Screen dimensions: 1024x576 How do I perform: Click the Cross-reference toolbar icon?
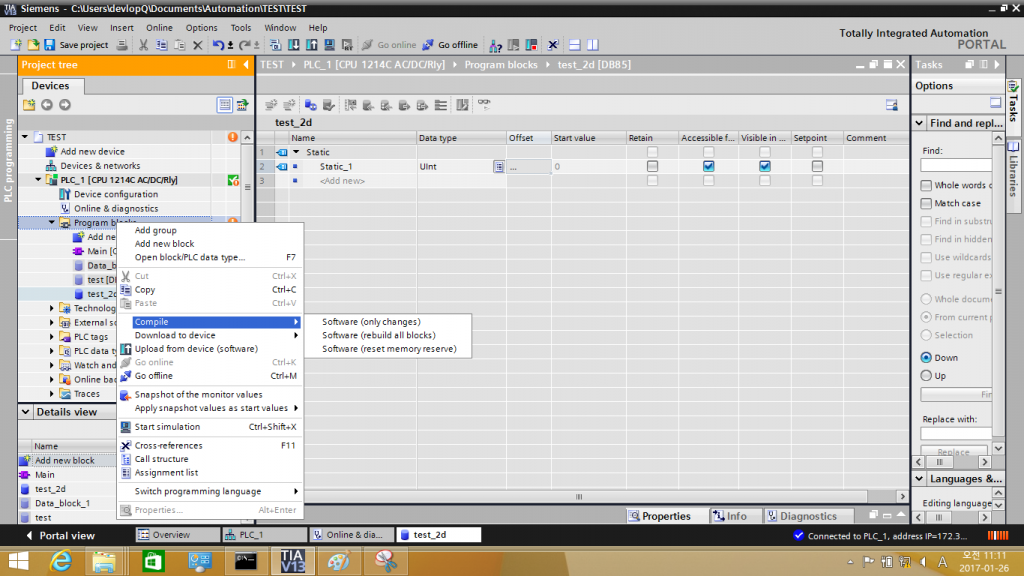tap(553, 45)
